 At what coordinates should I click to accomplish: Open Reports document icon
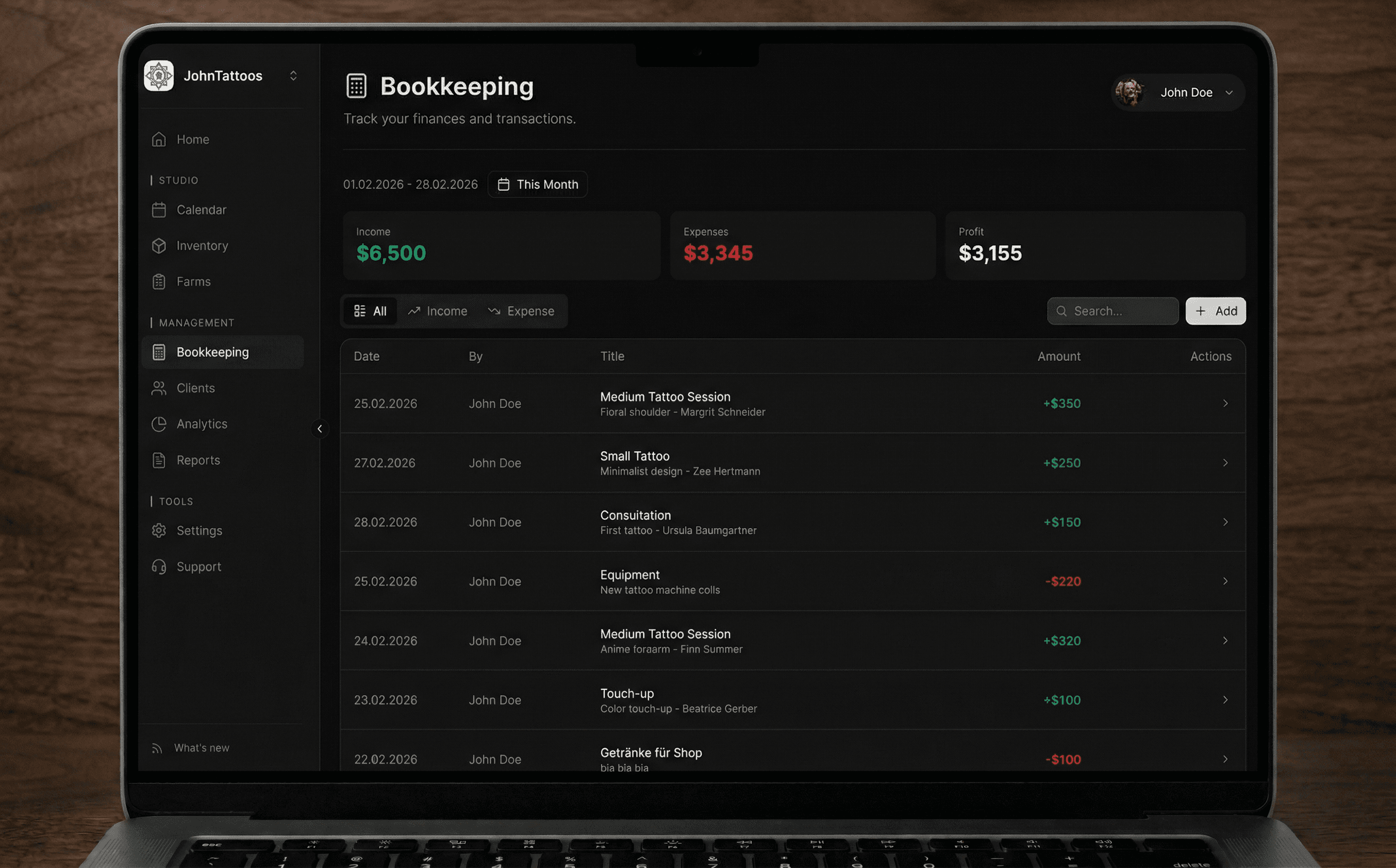pos(159,461)
